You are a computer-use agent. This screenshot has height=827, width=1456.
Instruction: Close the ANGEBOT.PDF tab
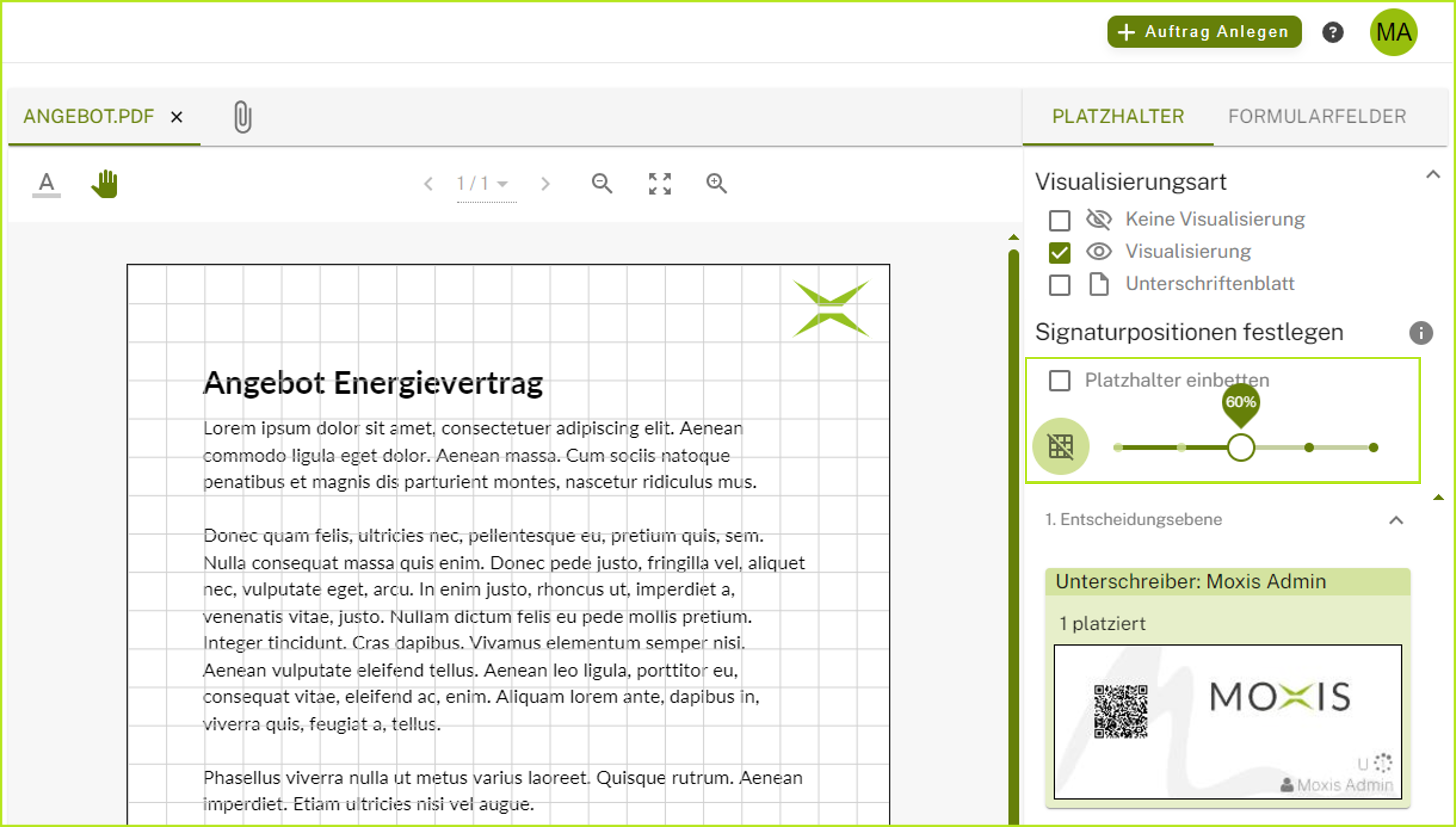tap(177, 117)
